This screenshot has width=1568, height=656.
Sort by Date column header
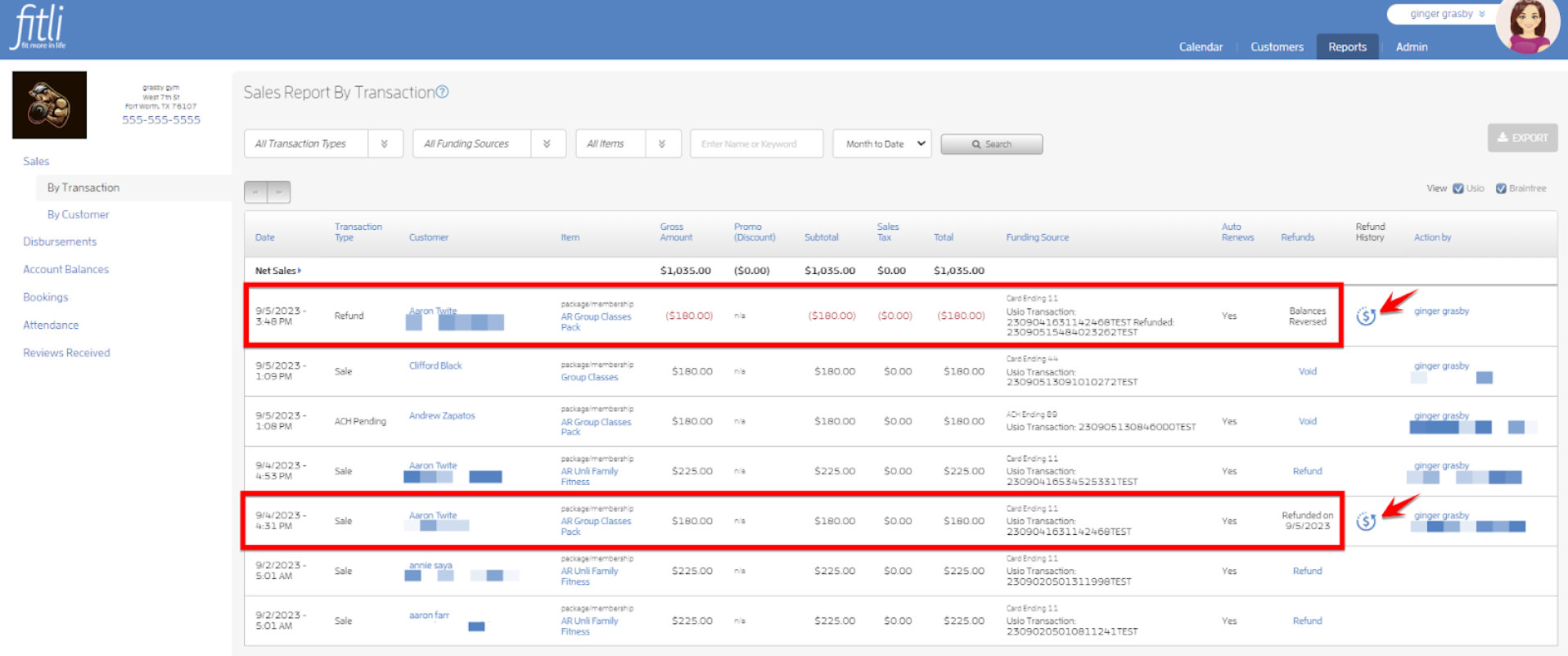click(x=264, y=237)
